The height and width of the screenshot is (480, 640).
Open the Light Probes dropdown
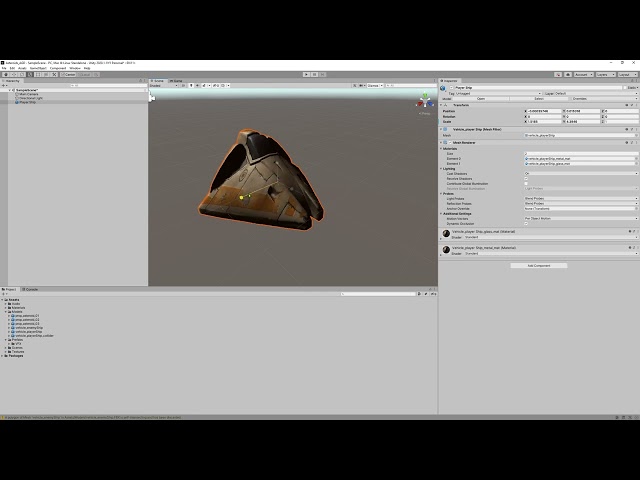click(x=581, y=198)
